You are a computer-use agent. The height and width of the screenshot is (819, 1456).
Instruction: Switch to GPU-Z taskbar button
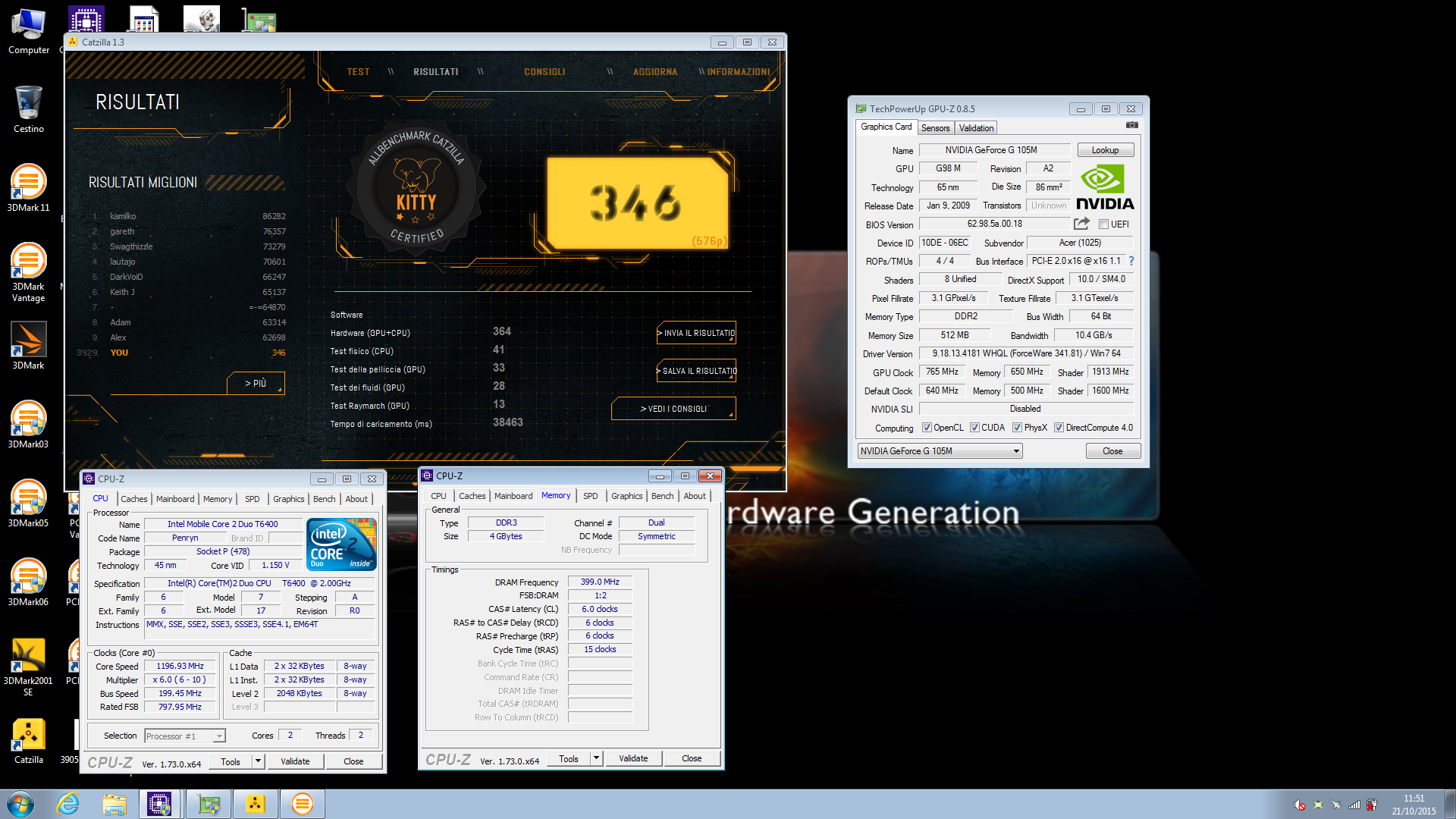click(x=209, y=804)
